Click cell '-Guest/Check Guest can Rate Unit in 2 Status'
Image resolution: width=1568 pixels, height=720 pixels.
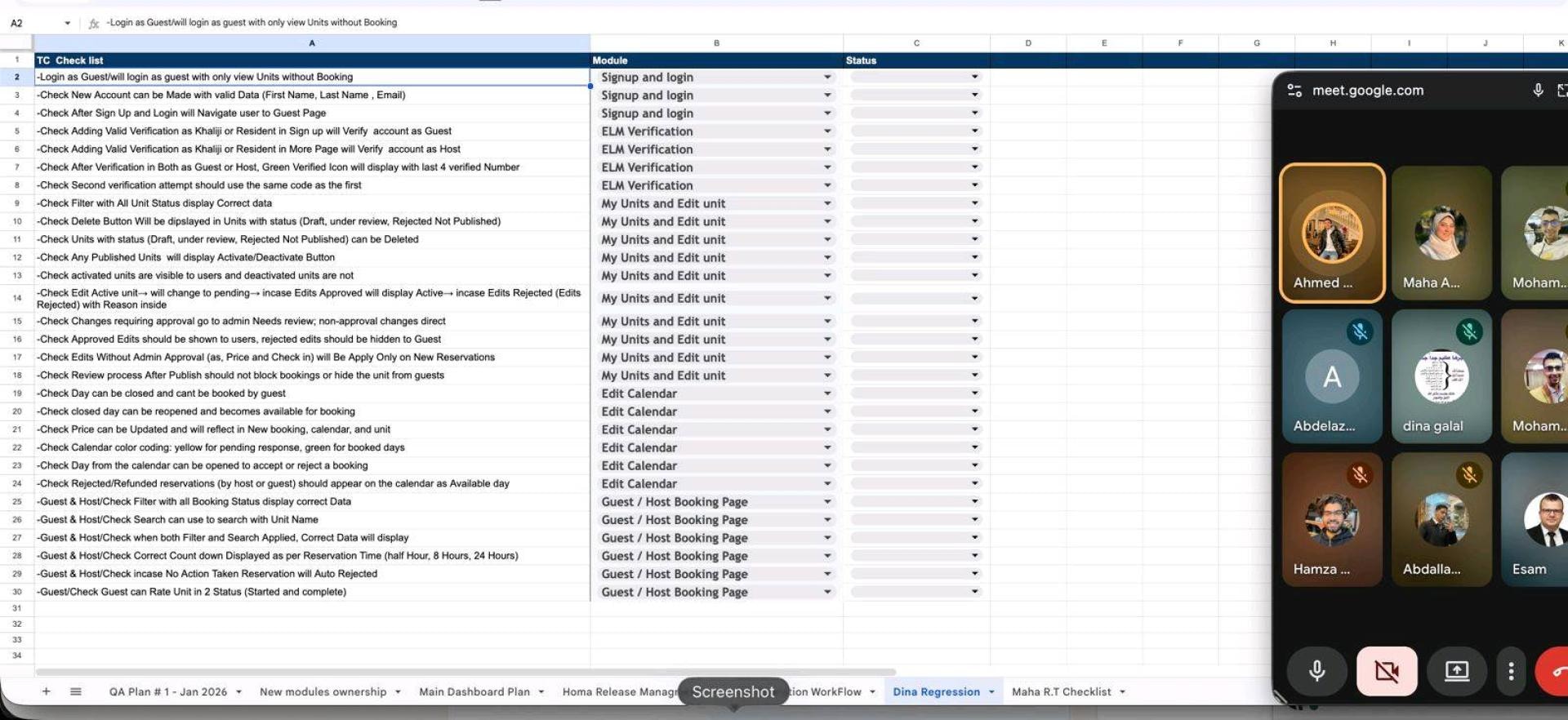pos(312,592)
